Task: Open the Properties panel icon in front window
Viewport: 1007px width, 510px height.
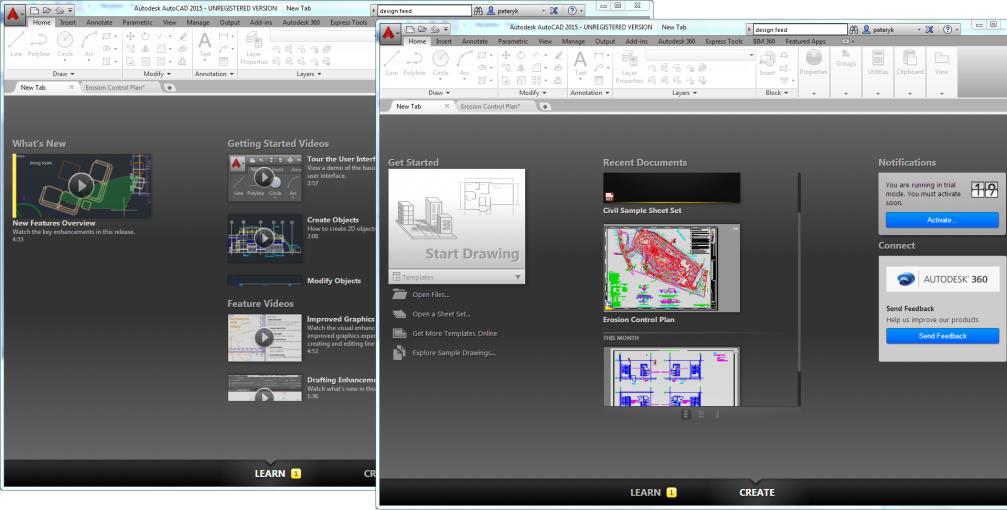Action: pos(814,63)
